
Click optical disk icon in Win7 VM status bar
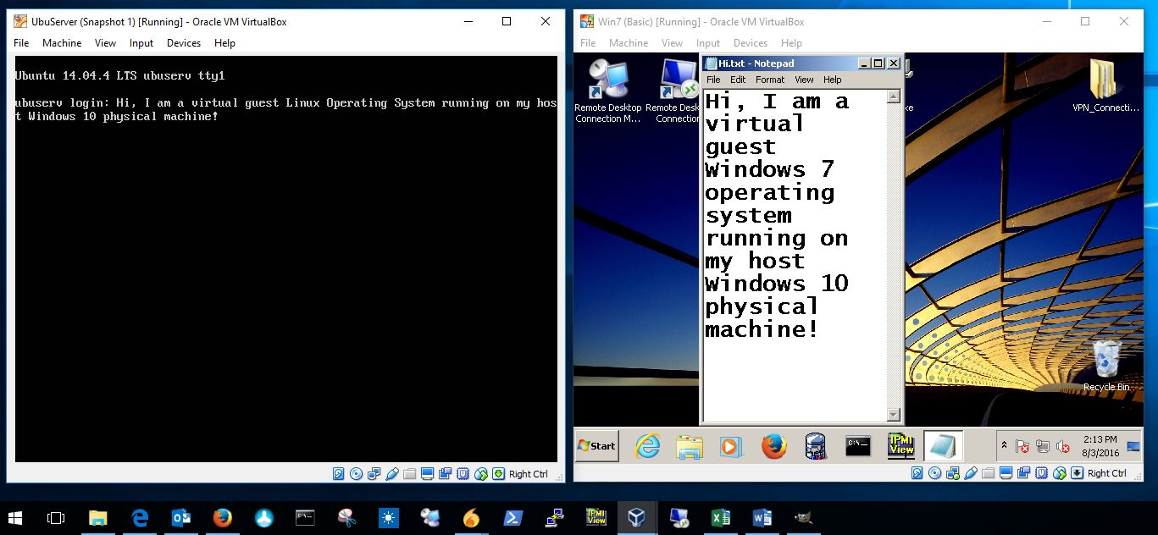(934, 473)
